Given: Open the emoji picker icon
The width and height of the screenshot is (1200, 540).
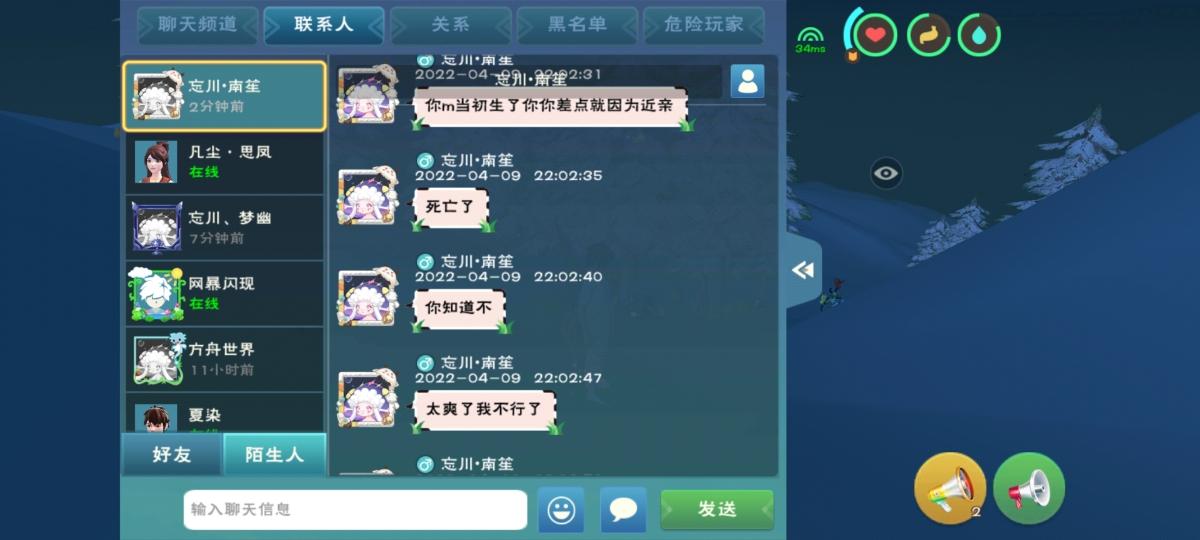Looking at the screenshot, I should point(561,510).
